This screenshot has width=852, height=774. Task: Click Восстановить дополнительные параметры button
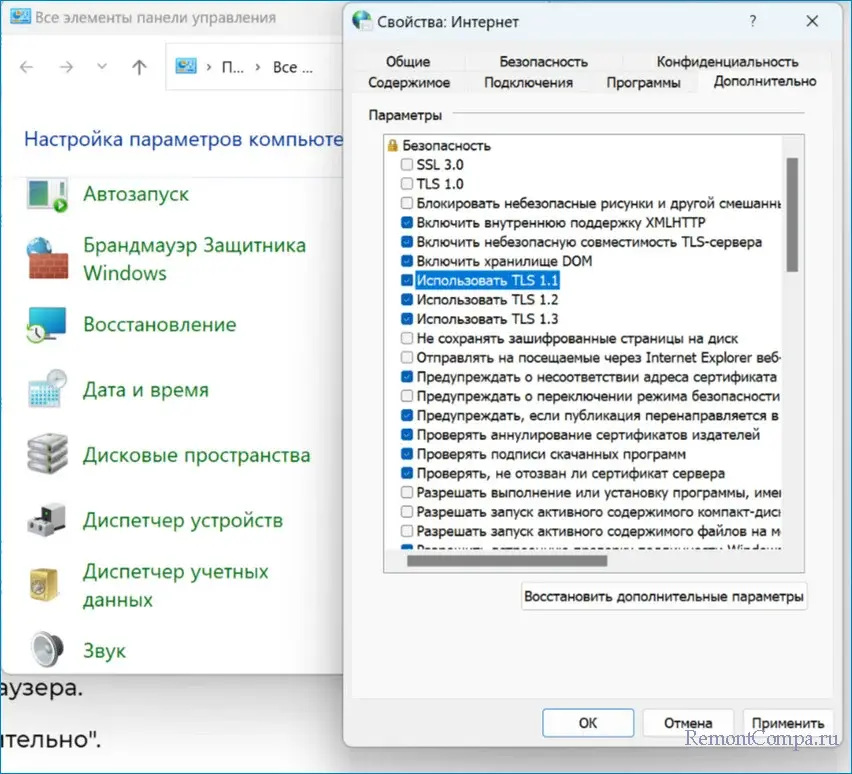[x=664, y=597]
